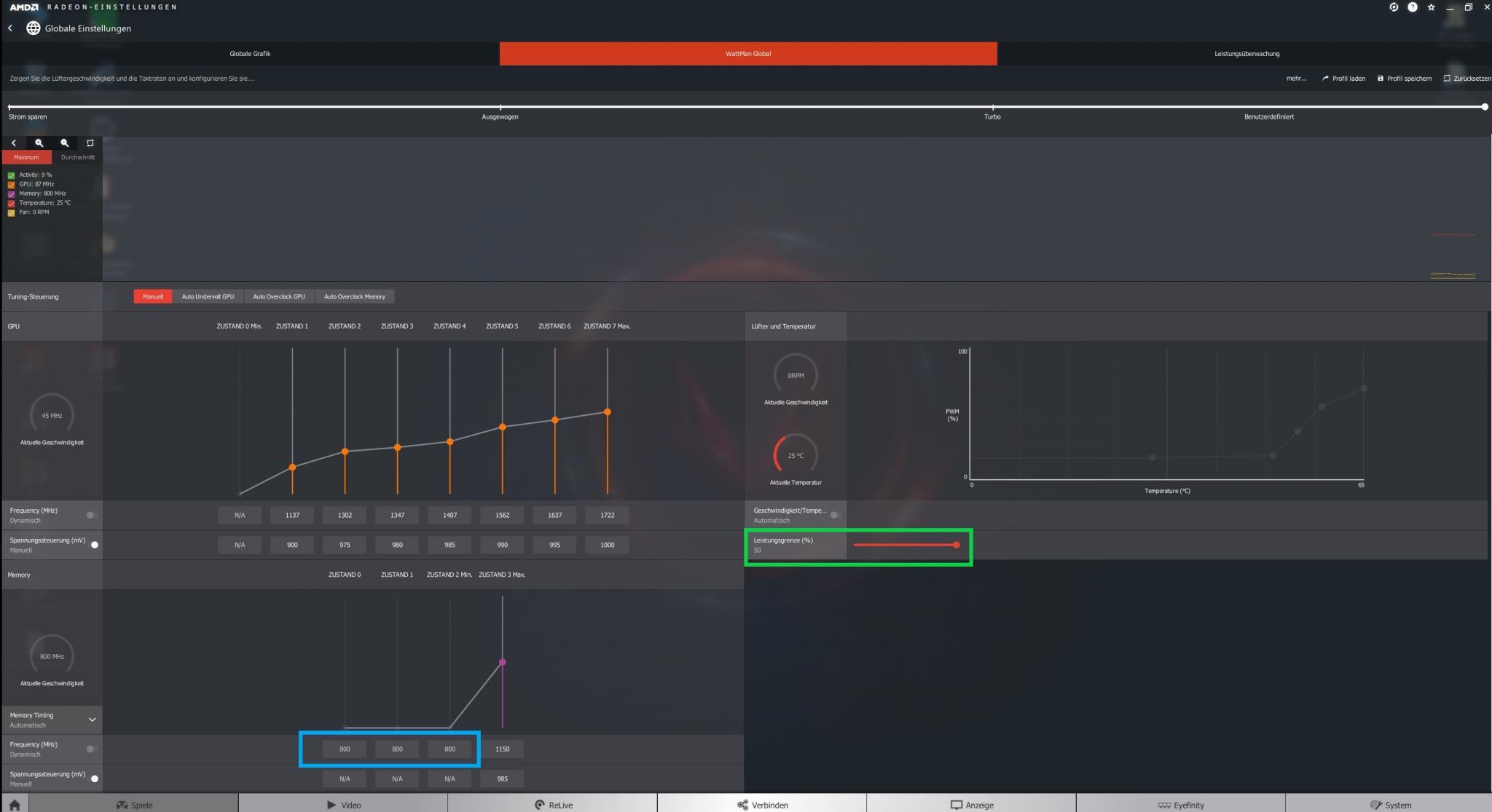Uncheck the Temperature graph checkbox

tap(11, 203)
